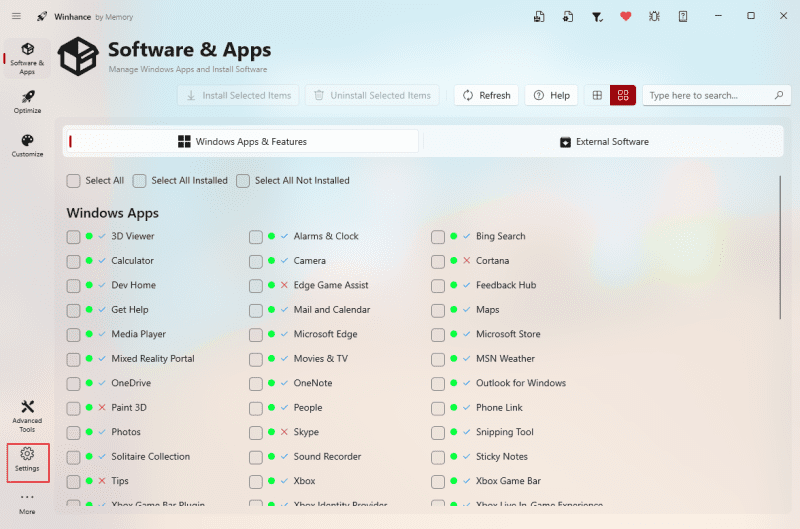This screenshot has width=800, height=529.
Task: Check the Select All checkbox
Action: (x=73, y=181)
